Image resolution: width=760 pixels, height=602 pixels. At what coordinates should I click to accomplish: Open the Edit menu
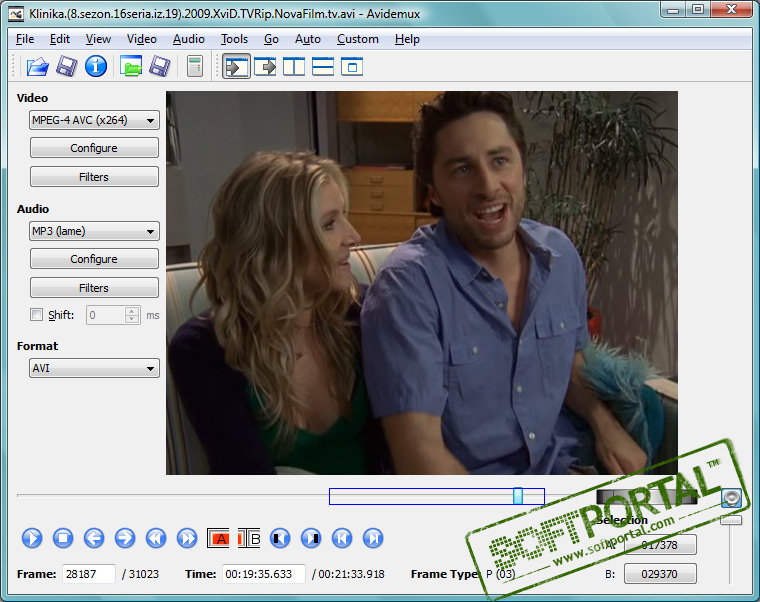coord(60,39)
